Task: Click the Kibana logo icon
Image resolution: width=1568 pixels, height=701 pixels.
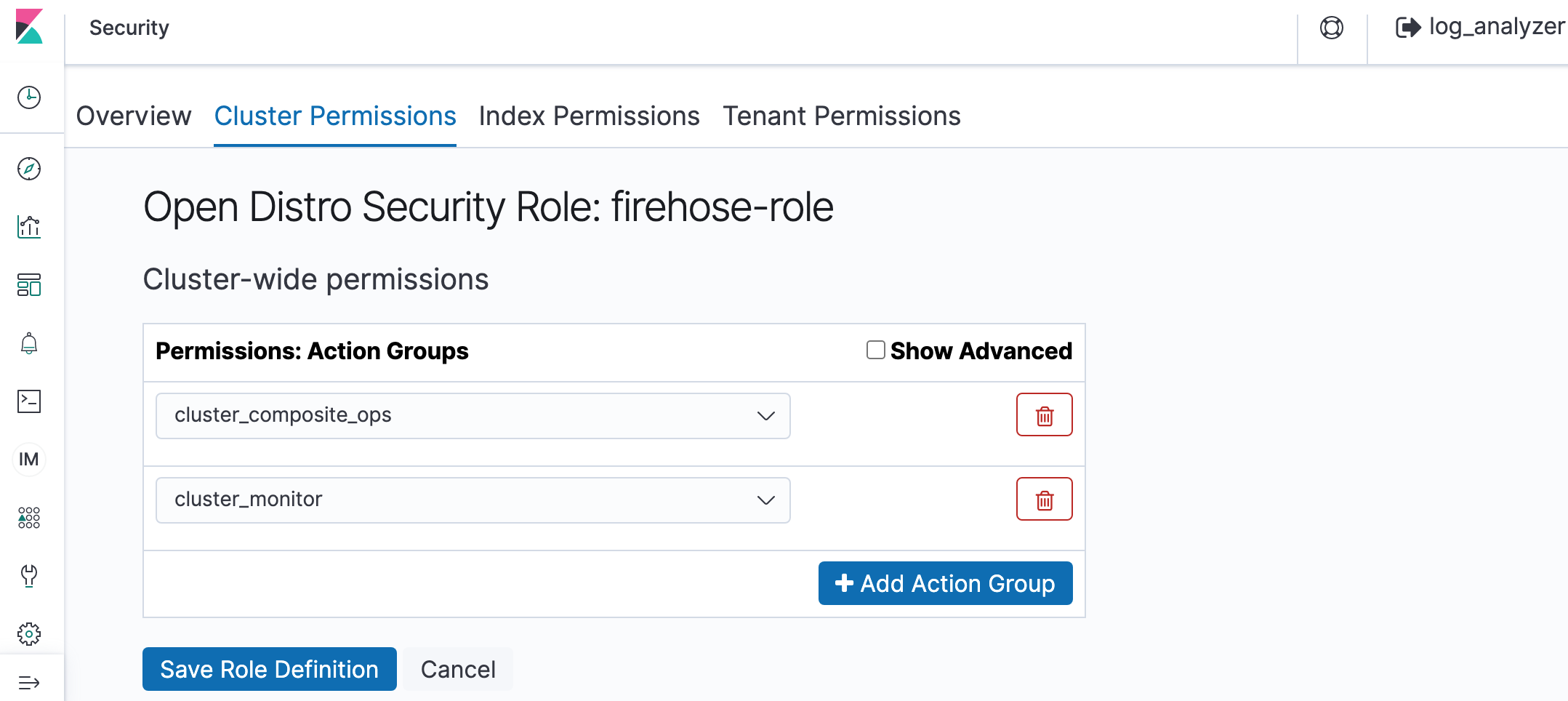Action: click(x=29, y=27)
